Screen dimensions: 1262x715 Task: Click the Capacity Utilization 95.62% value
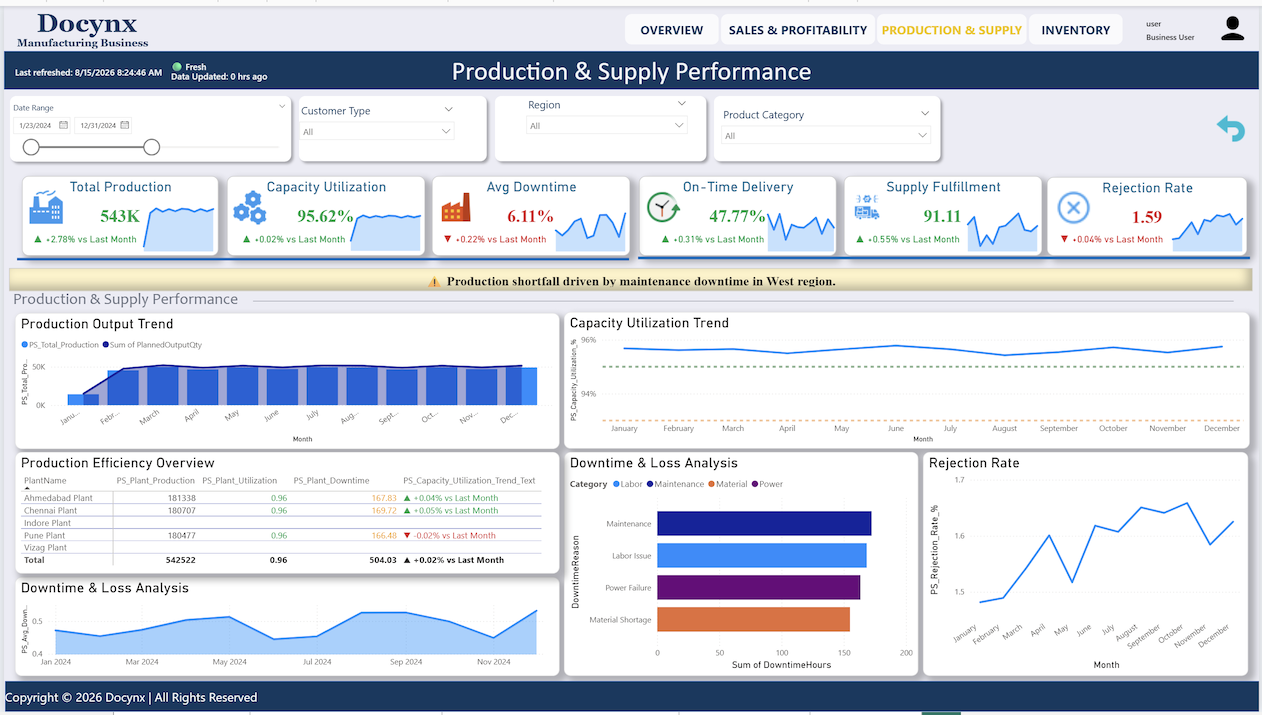point(325,216)
